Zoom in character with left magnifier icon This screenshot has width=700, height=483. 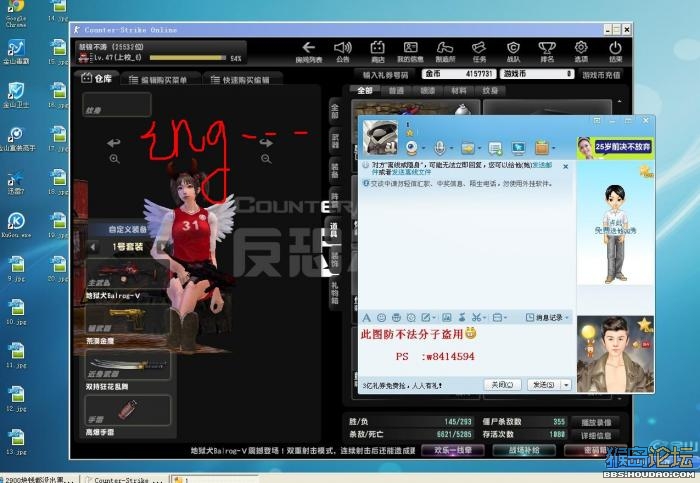(114, 158)
